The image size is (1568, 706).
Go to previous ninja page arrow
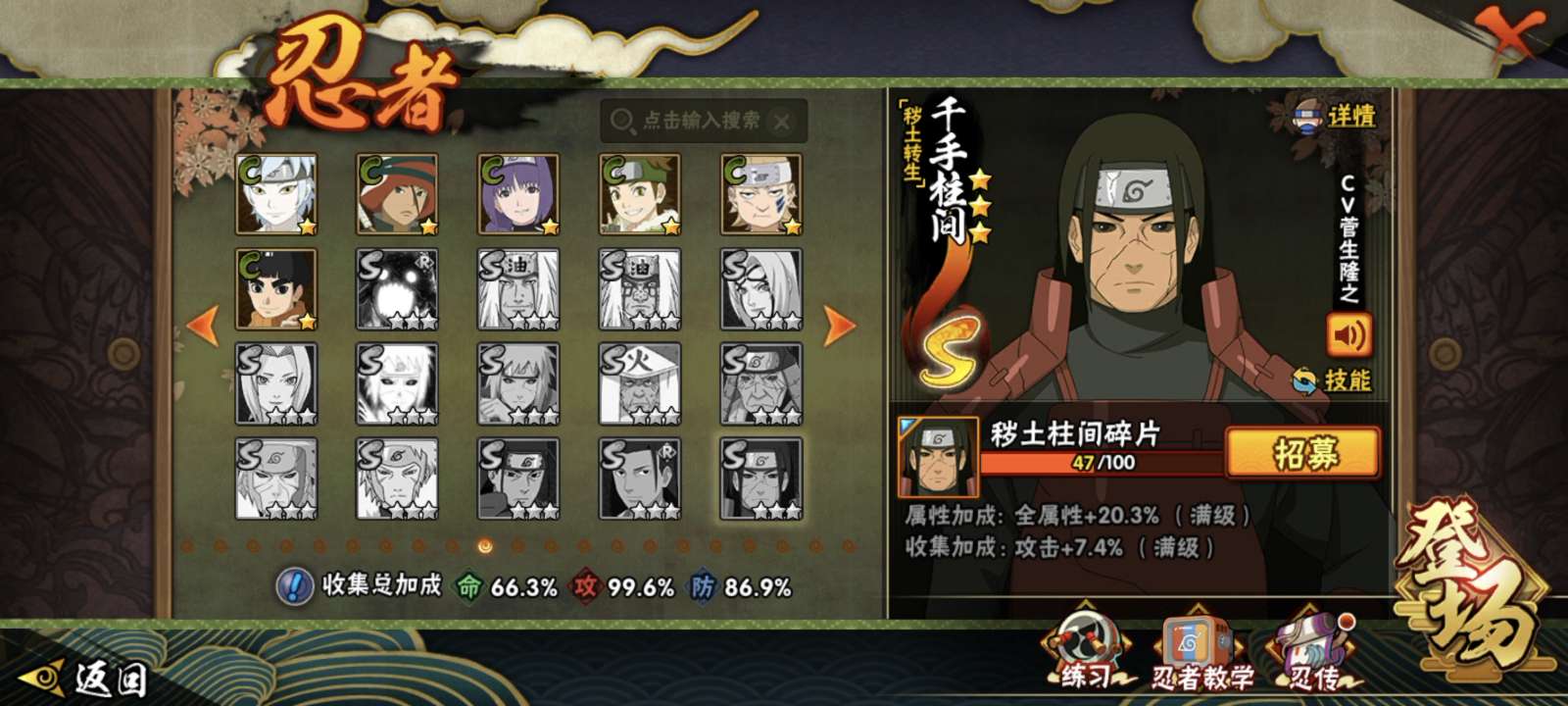click(203, 327)
